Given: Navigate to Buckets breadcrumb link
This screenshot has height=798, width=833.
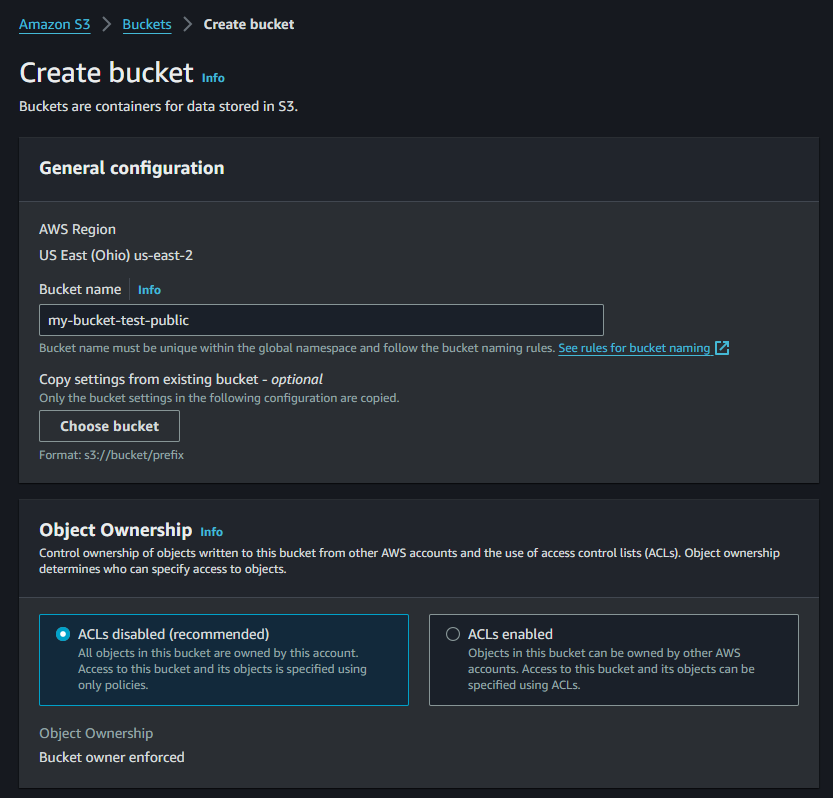Looking at the screenshot, I should 147,24.
